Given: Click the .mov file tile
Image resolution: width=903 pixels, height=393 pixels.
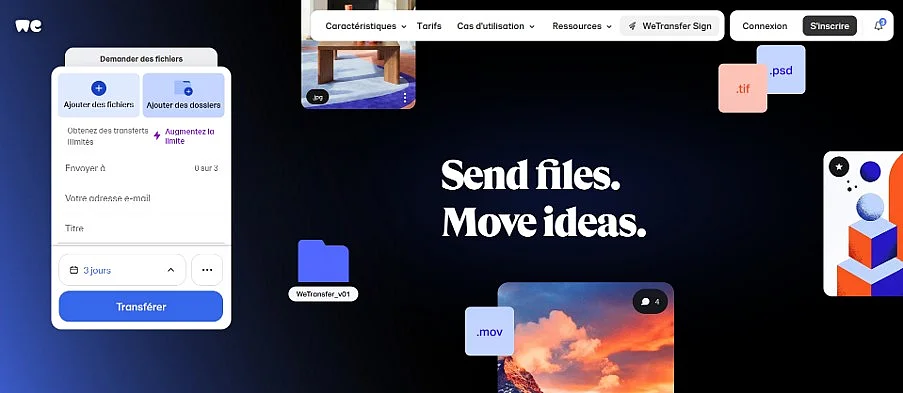Looking at the screenshot, I should pyautogui.click(x=490, y=331).
